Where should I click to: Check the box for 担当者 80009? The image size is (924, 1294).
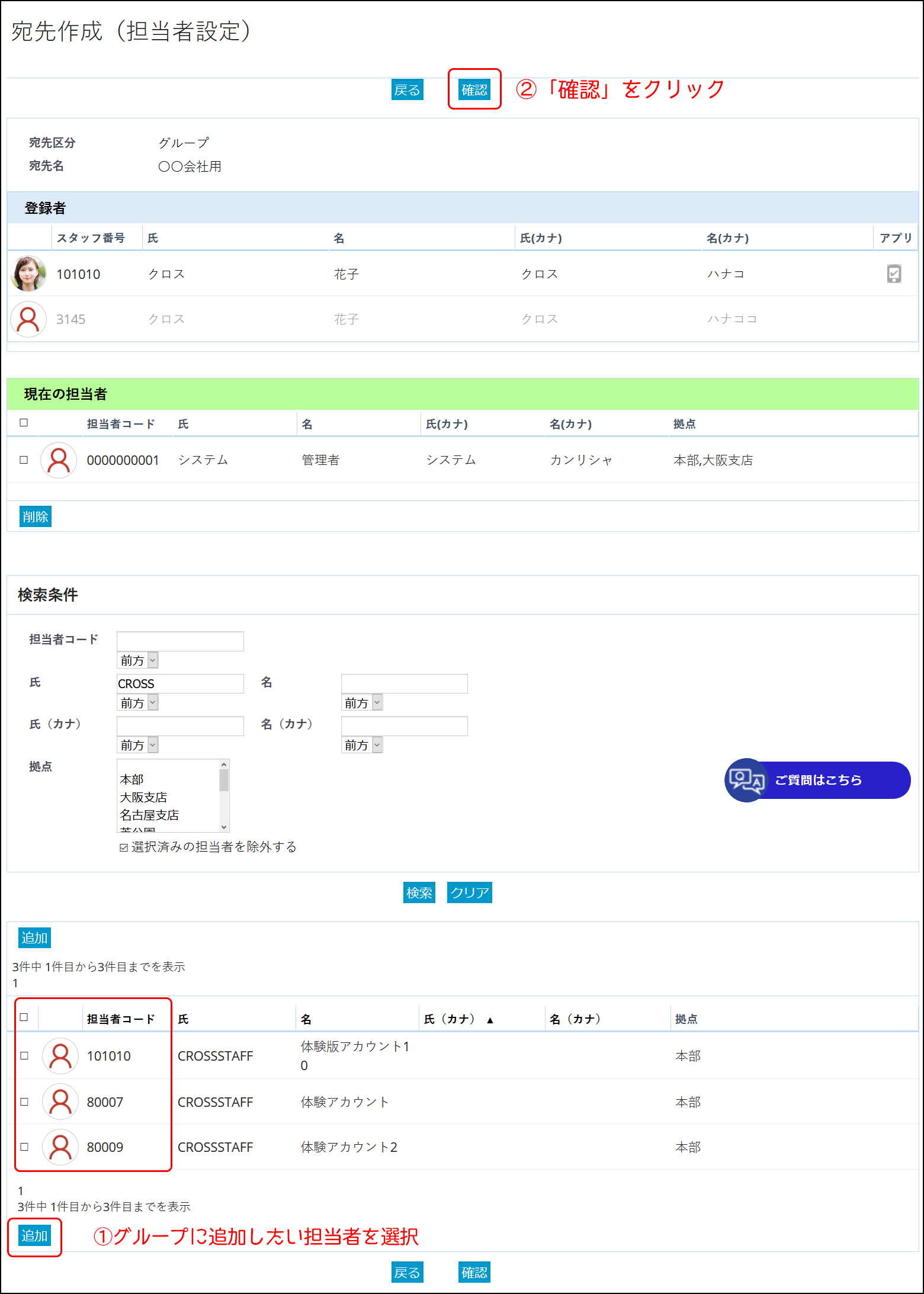tap(24, 1147)
